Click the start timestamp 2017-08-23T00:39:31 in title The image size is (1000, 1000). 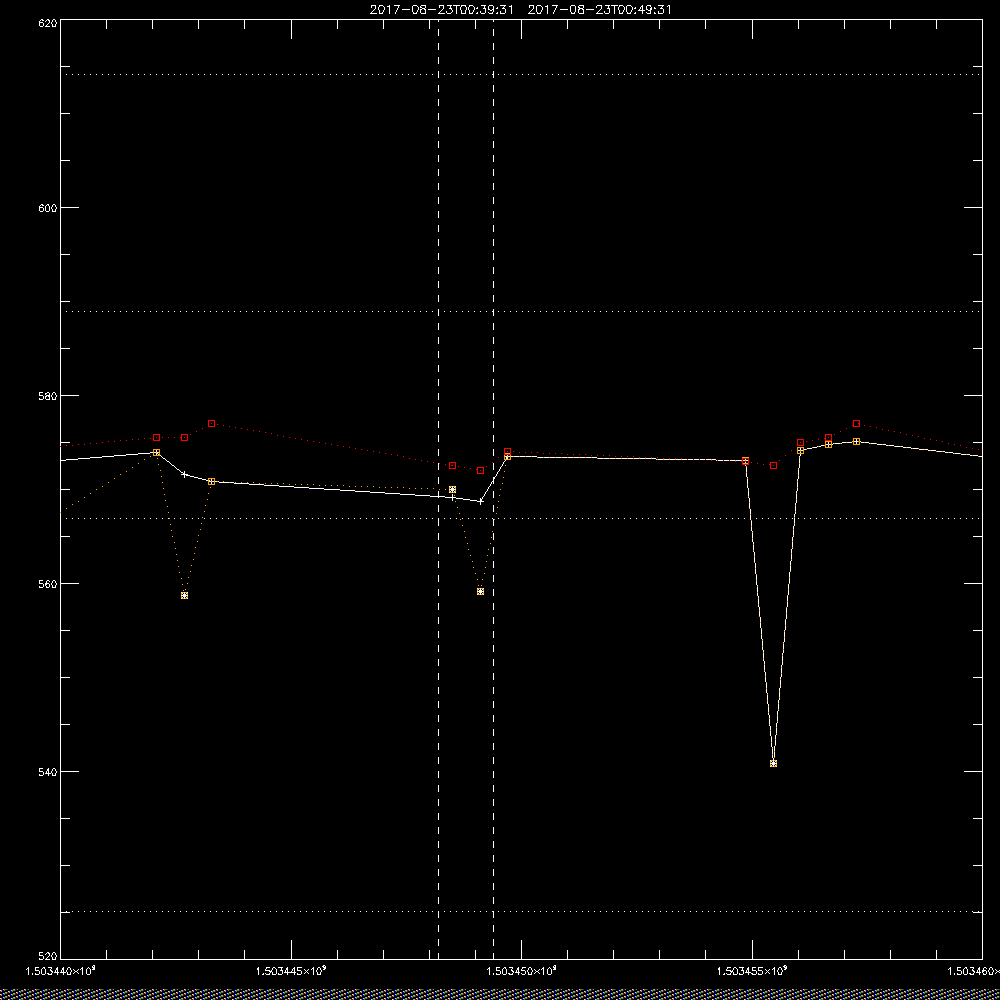pyautogui.click(x=441, y=10)
